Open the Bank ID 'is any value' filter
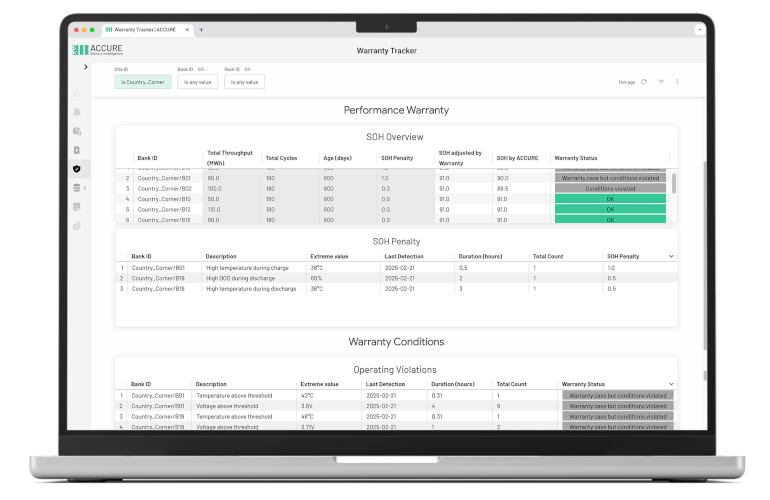770x500 pixels. (x=197, y=82)
